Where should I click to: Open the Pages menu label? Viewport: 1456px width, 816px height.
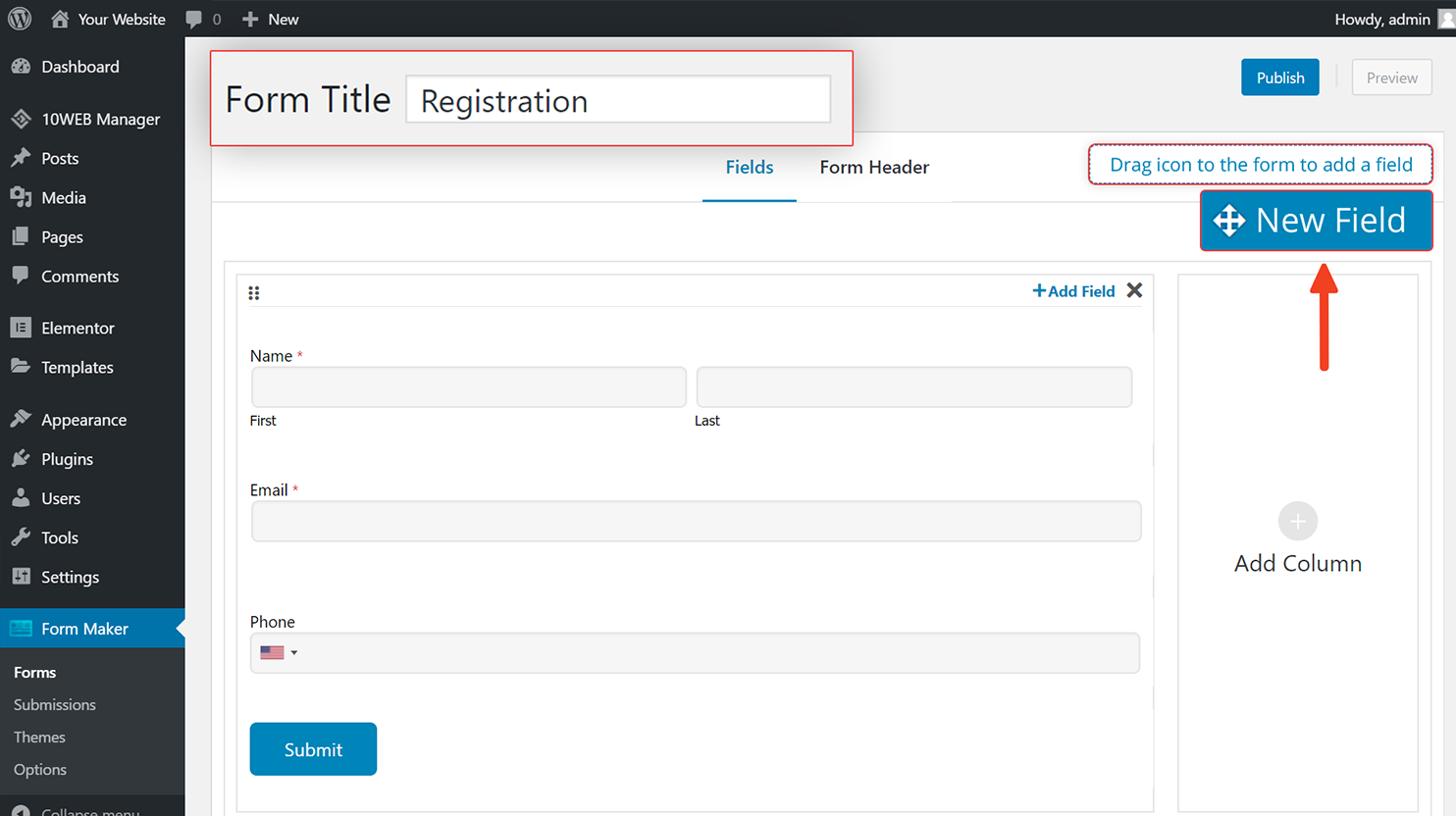[62, 237]
